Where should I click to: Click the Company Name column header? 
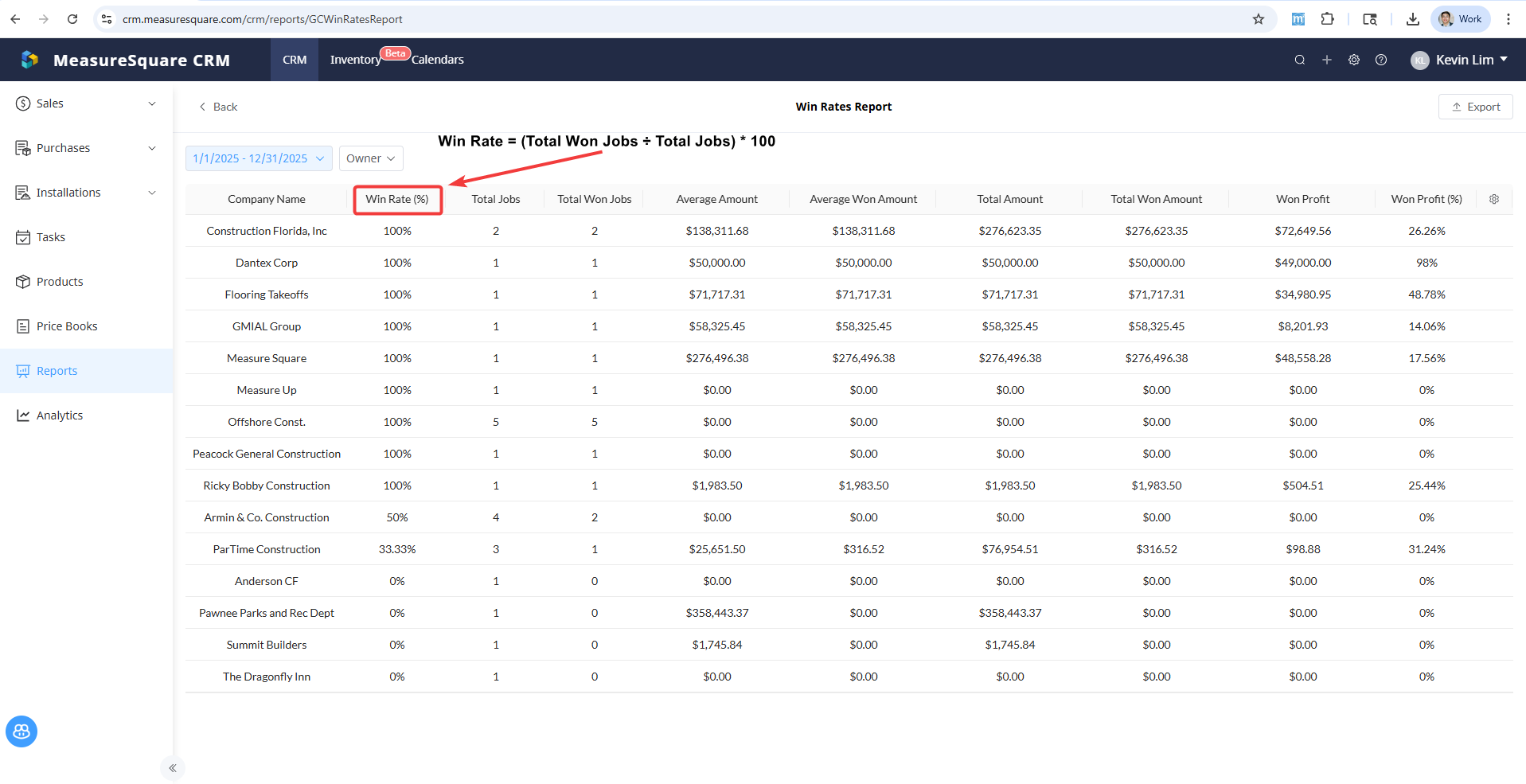[x=267, y=199]
